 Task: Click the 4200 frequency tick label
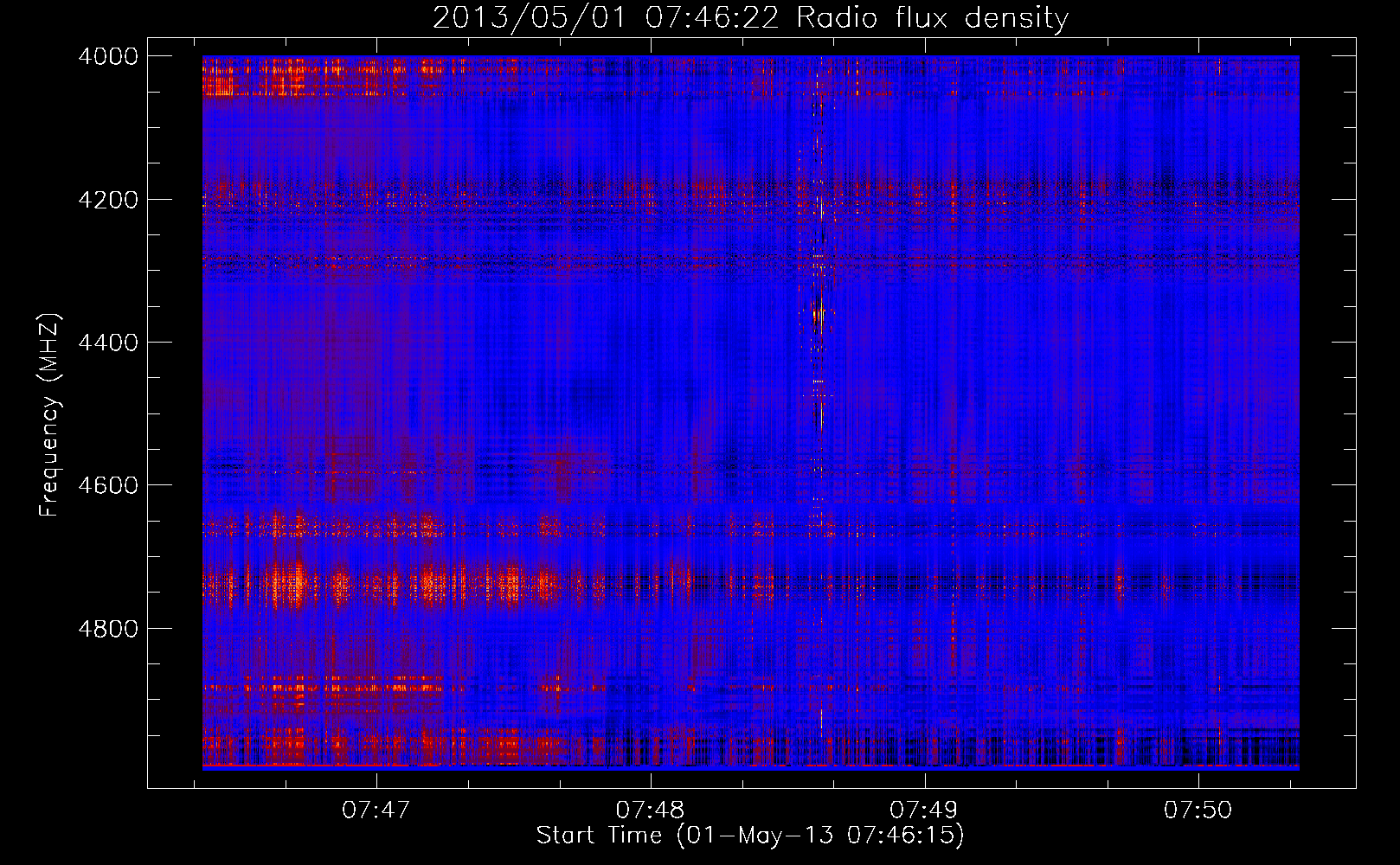(108, 200)
